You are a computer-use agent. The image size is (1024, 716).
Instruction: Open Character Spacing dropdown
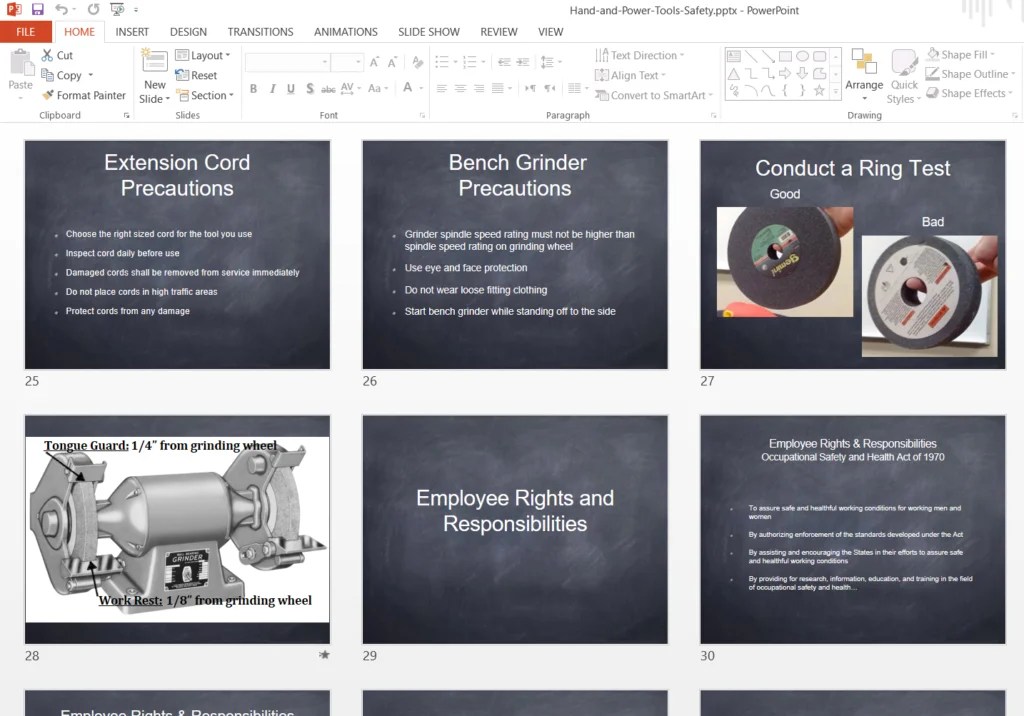tap(351, 88)
